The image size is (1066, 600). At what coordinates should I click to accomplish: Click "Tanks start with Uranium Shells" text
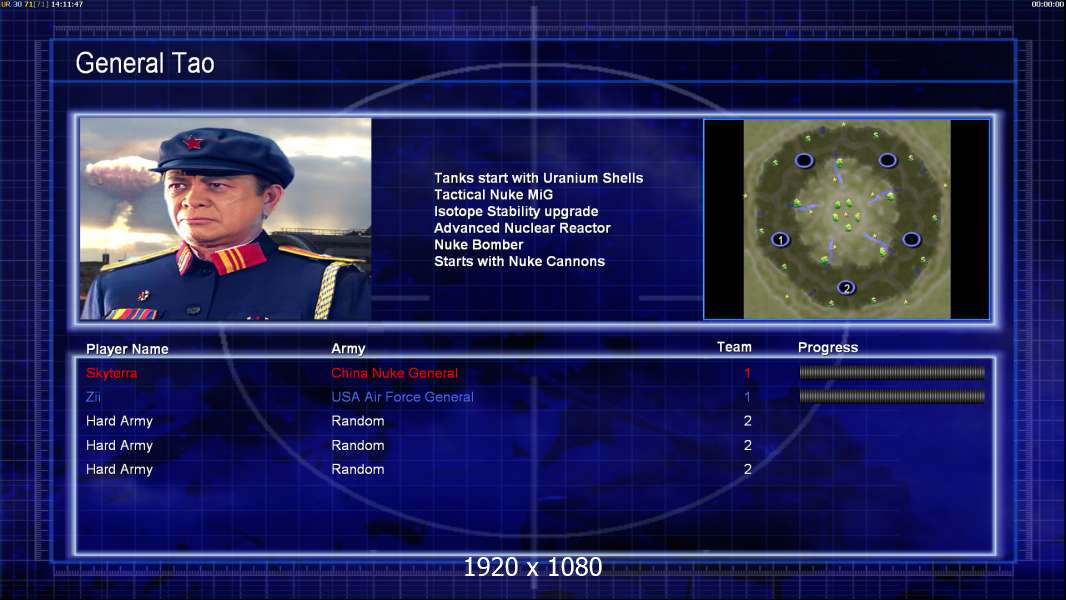tap(538, 178)
